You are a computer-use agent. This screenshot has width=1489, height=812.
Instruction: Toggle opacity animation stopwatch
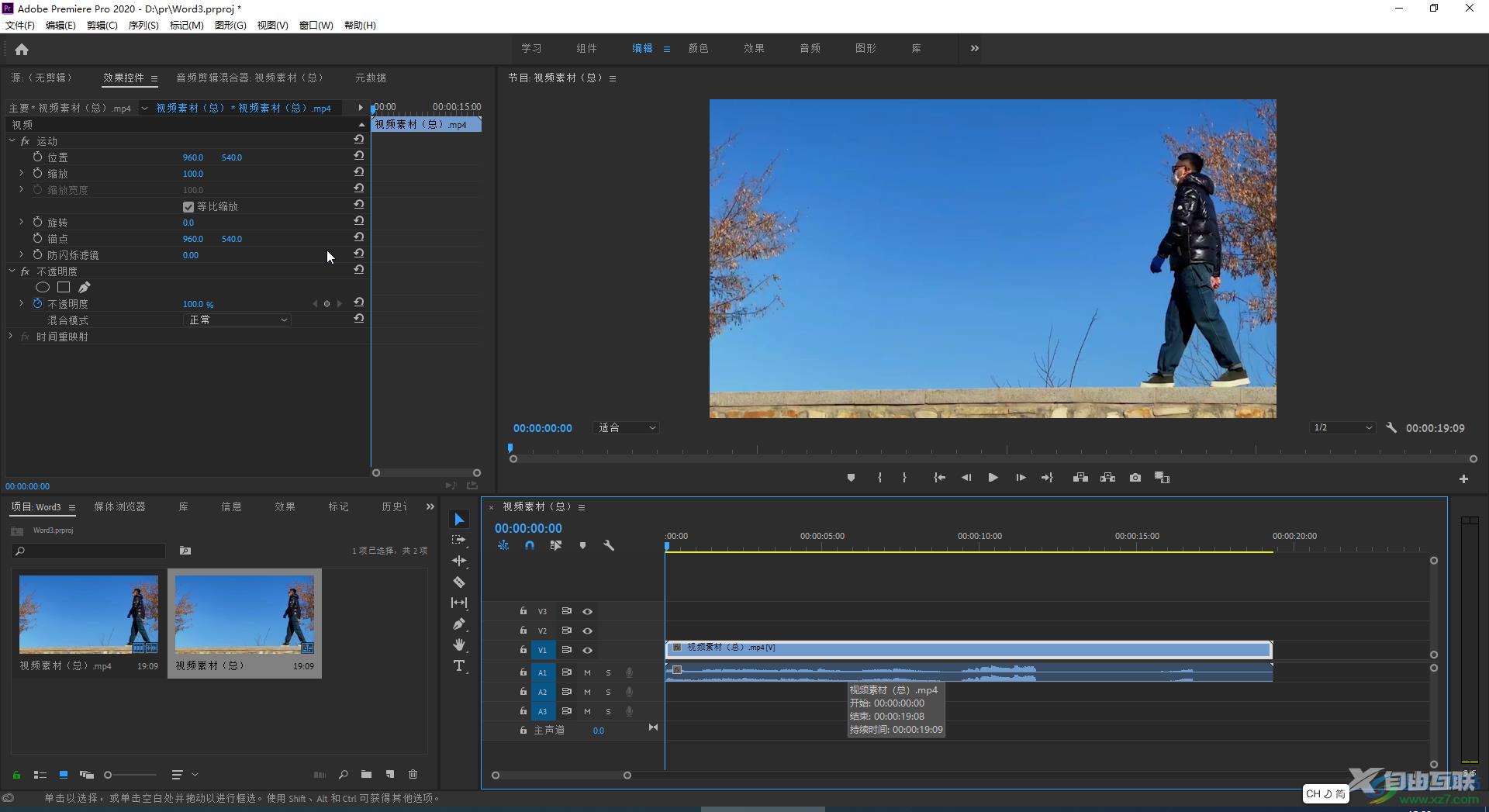click(x=37, y=303)
